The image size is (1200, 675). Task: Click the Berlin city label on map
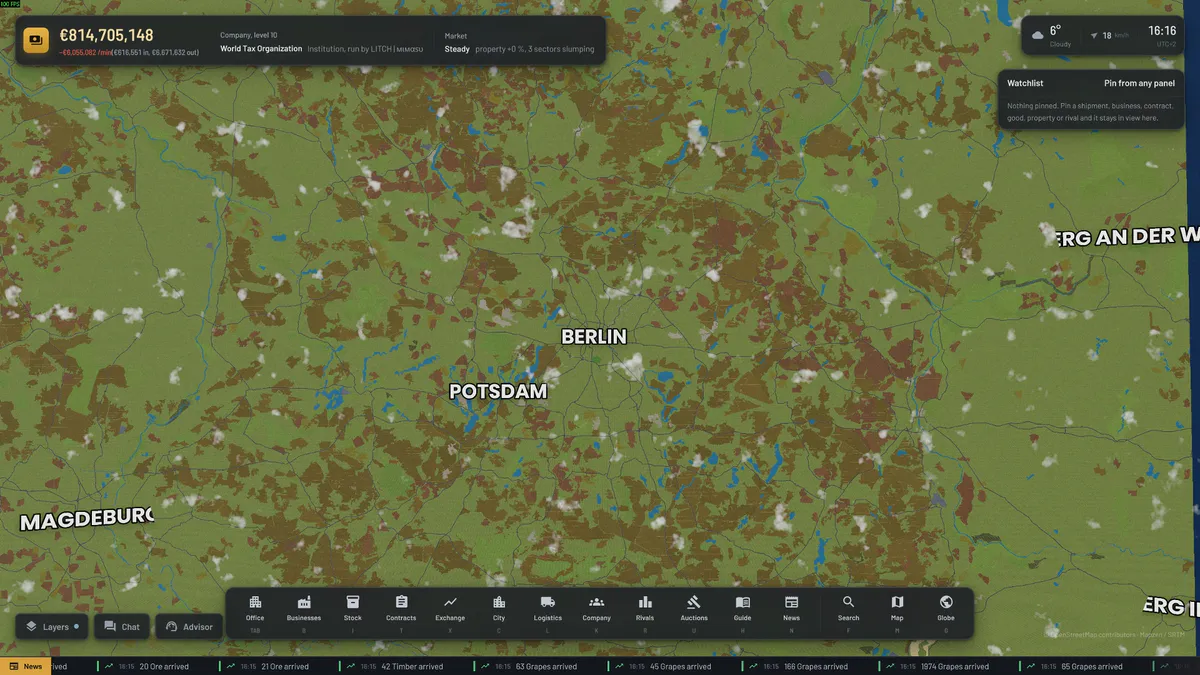click(x=594, y=337)
